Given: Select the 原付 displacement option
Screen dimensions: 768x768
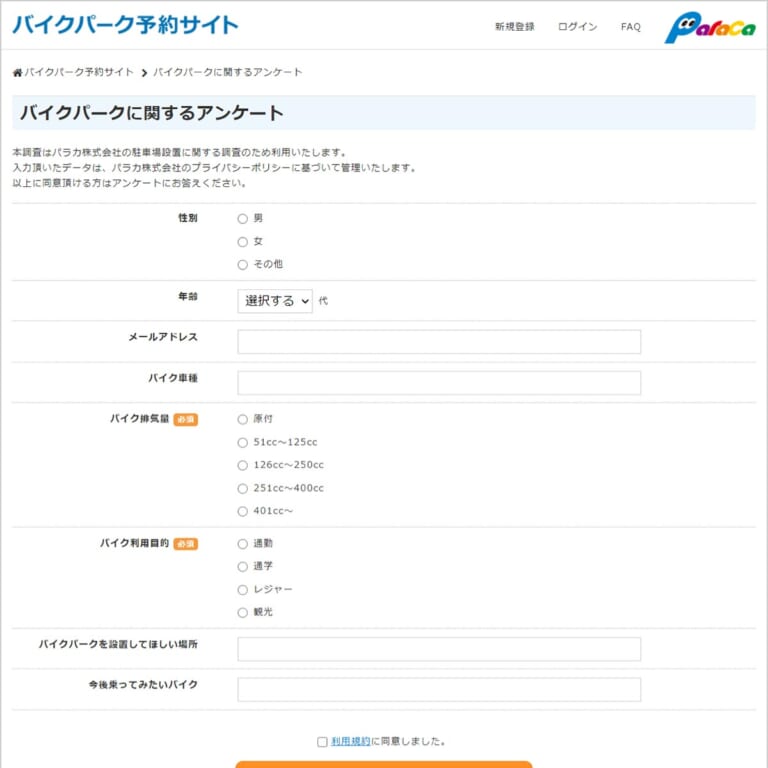Looking at the screenshot, I should (x=242, y=419).
